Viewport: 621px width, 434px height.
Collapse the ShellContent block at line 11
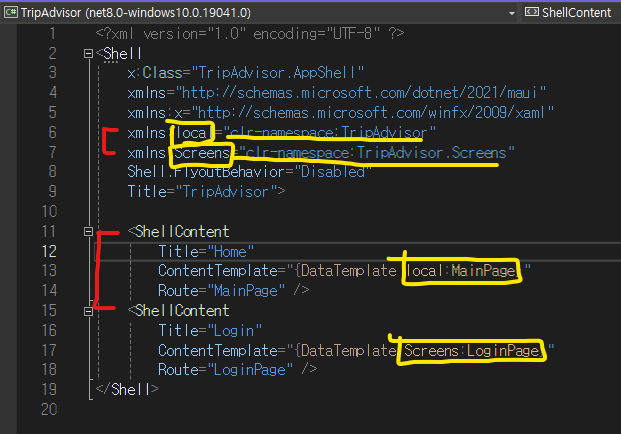(89, 232)
